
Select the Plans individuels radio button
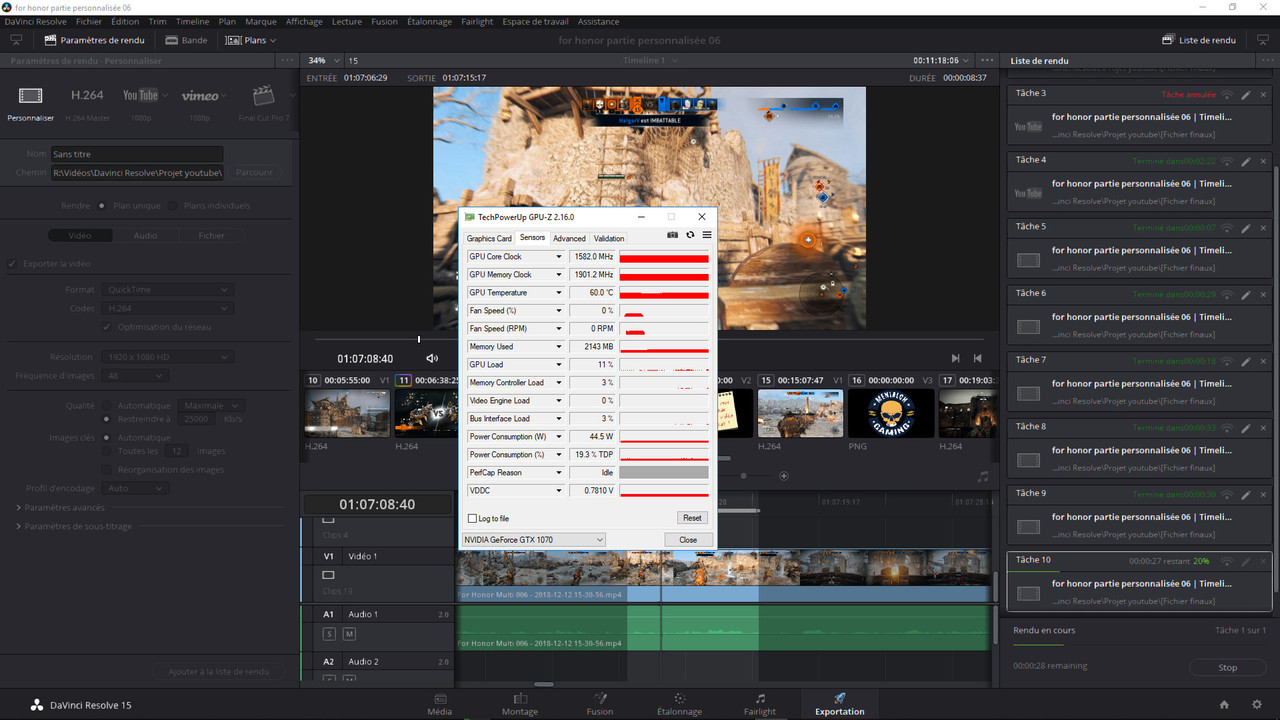(x=173, y=206)
